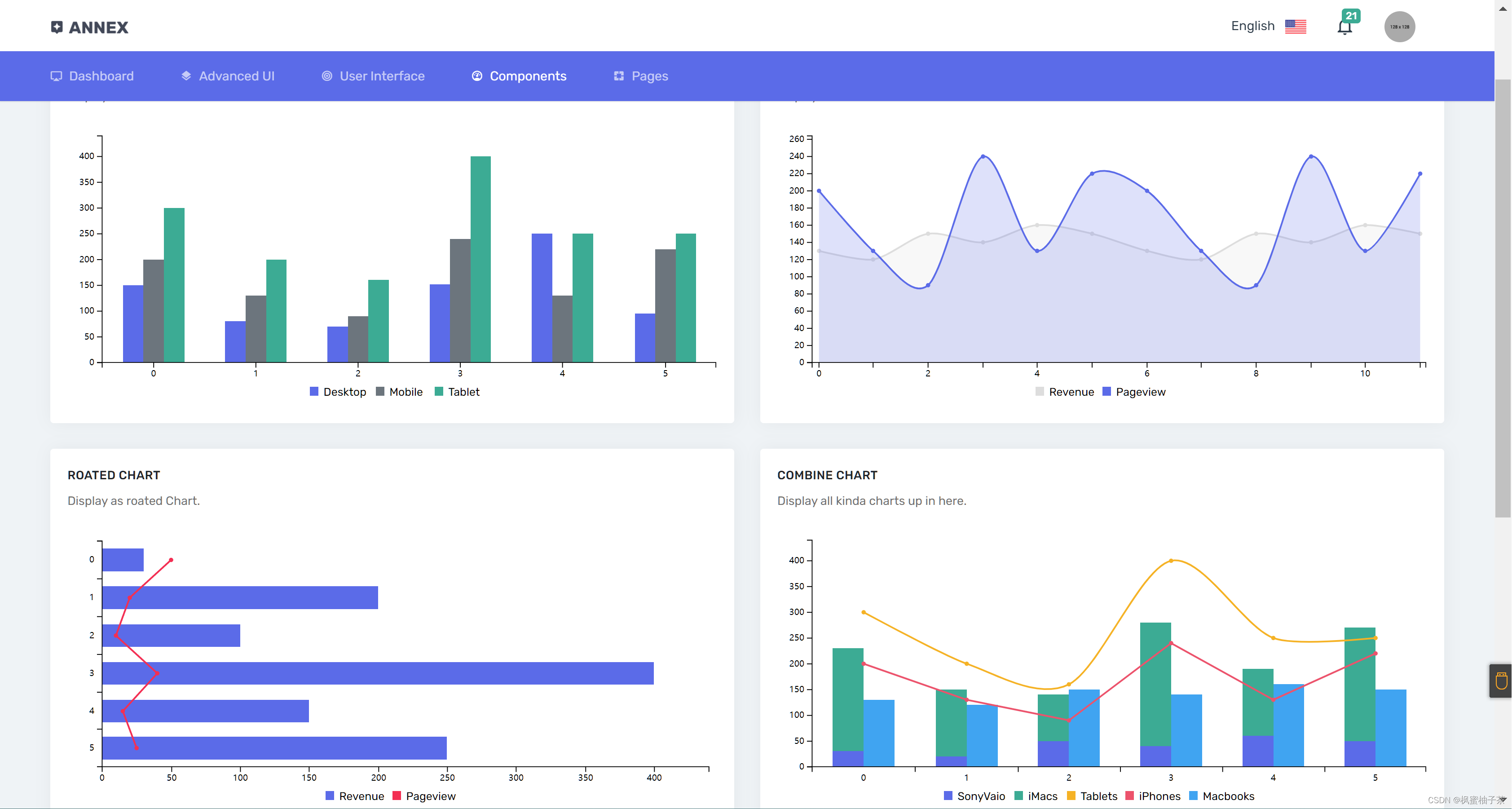Toggle Mobile series in bar chart legend

[x=399, y=392]
